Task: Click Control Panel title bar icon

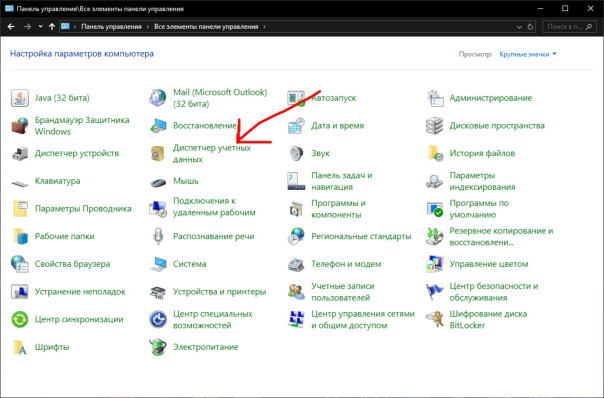Action: point(9,8)
